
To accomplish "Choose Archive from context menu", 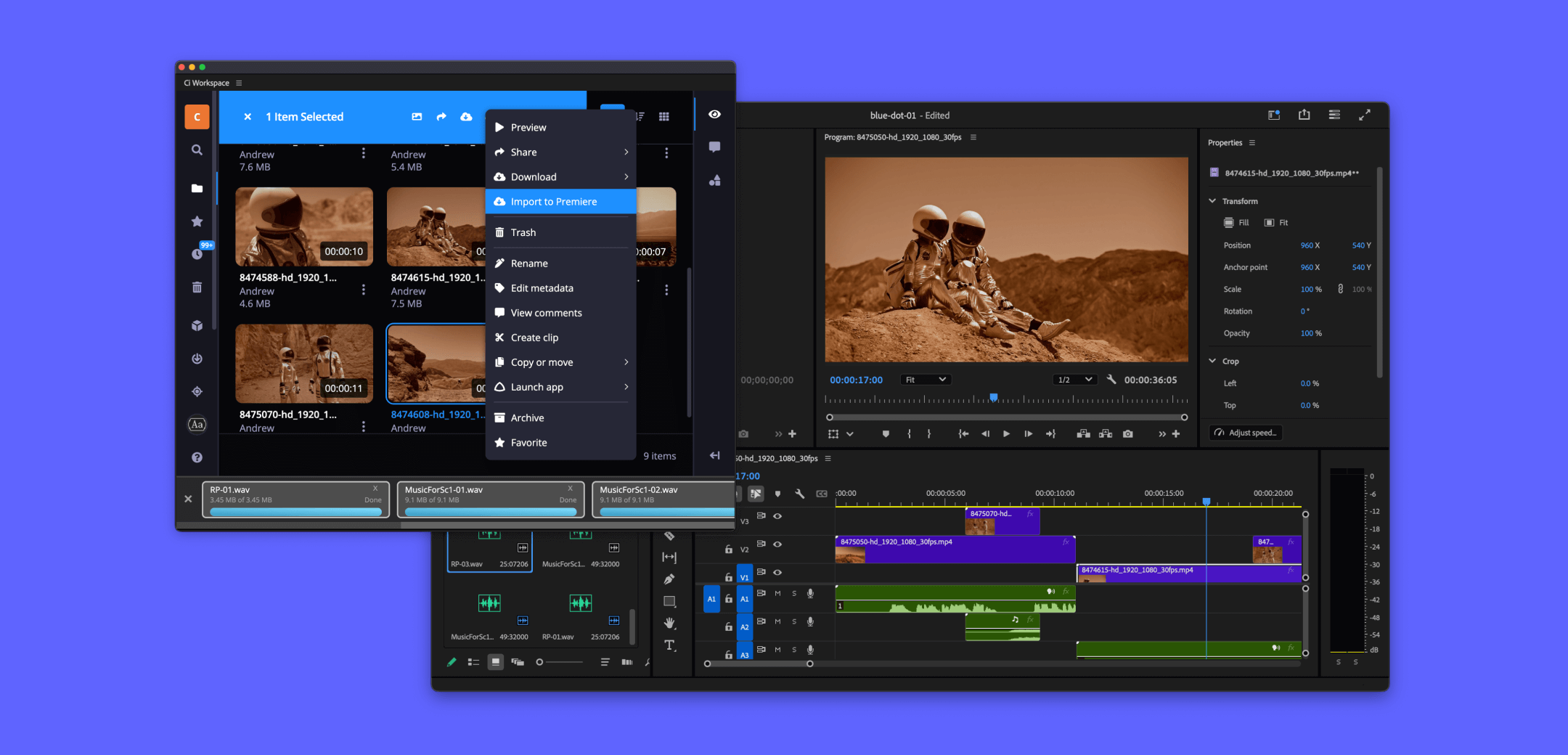I will tap(561, 418).
